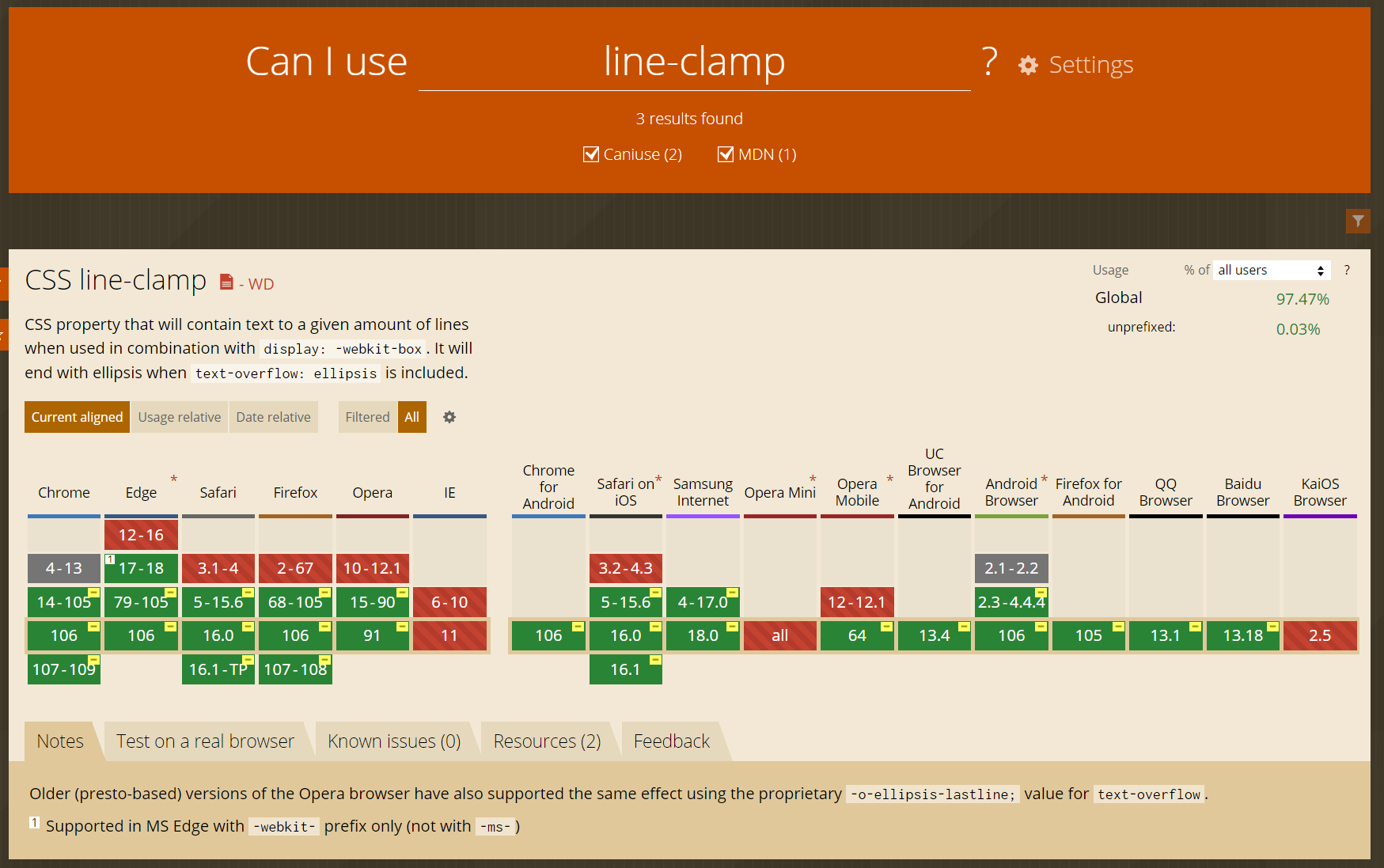Click the Chrome for Android 106 cell
1384x868 pixels.
tap(548, 635)
